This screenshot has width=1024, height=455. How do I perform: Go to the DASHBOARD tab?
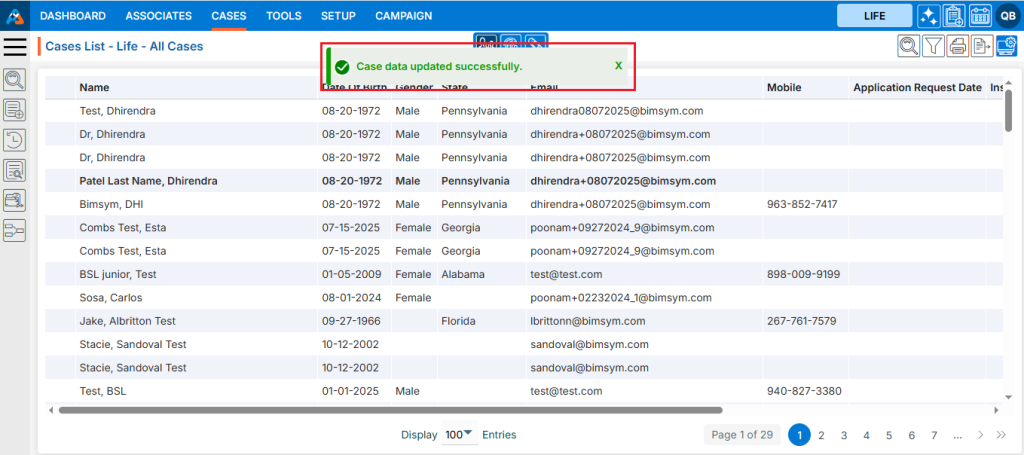point(73,16)
